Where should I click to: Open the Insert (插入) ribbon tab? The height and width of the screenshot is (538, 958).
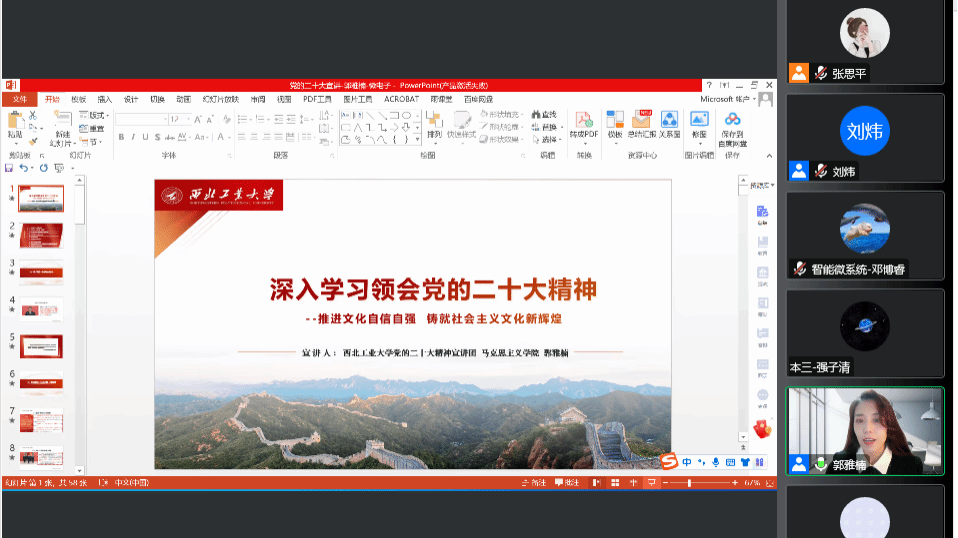[x=104, y=99]
